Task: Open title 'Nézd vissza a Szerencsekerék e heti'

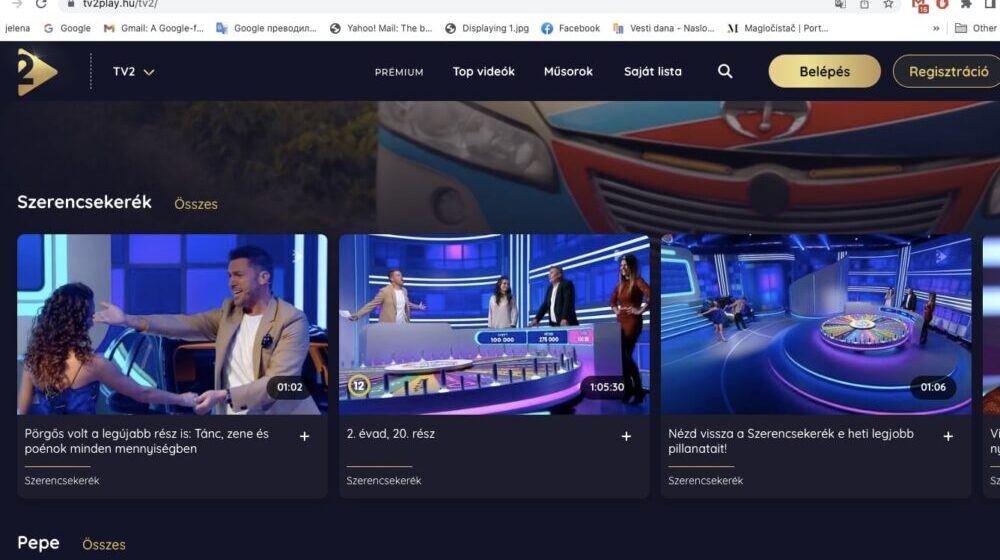Action: pyautogui.click(x=791, y=441)
